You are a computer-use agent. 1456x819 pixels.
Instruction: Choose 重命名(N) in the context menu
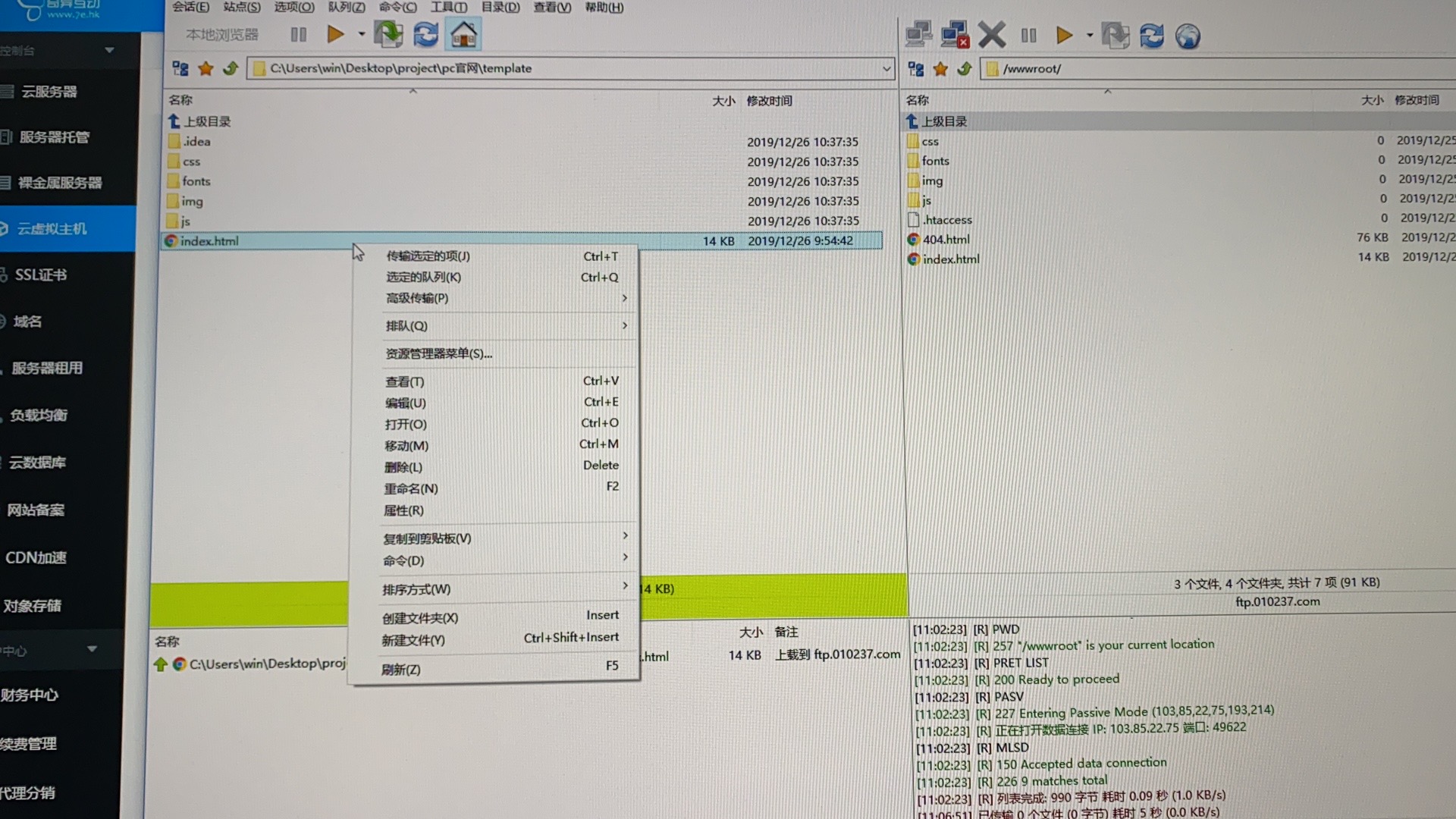(x=410, y=489)
